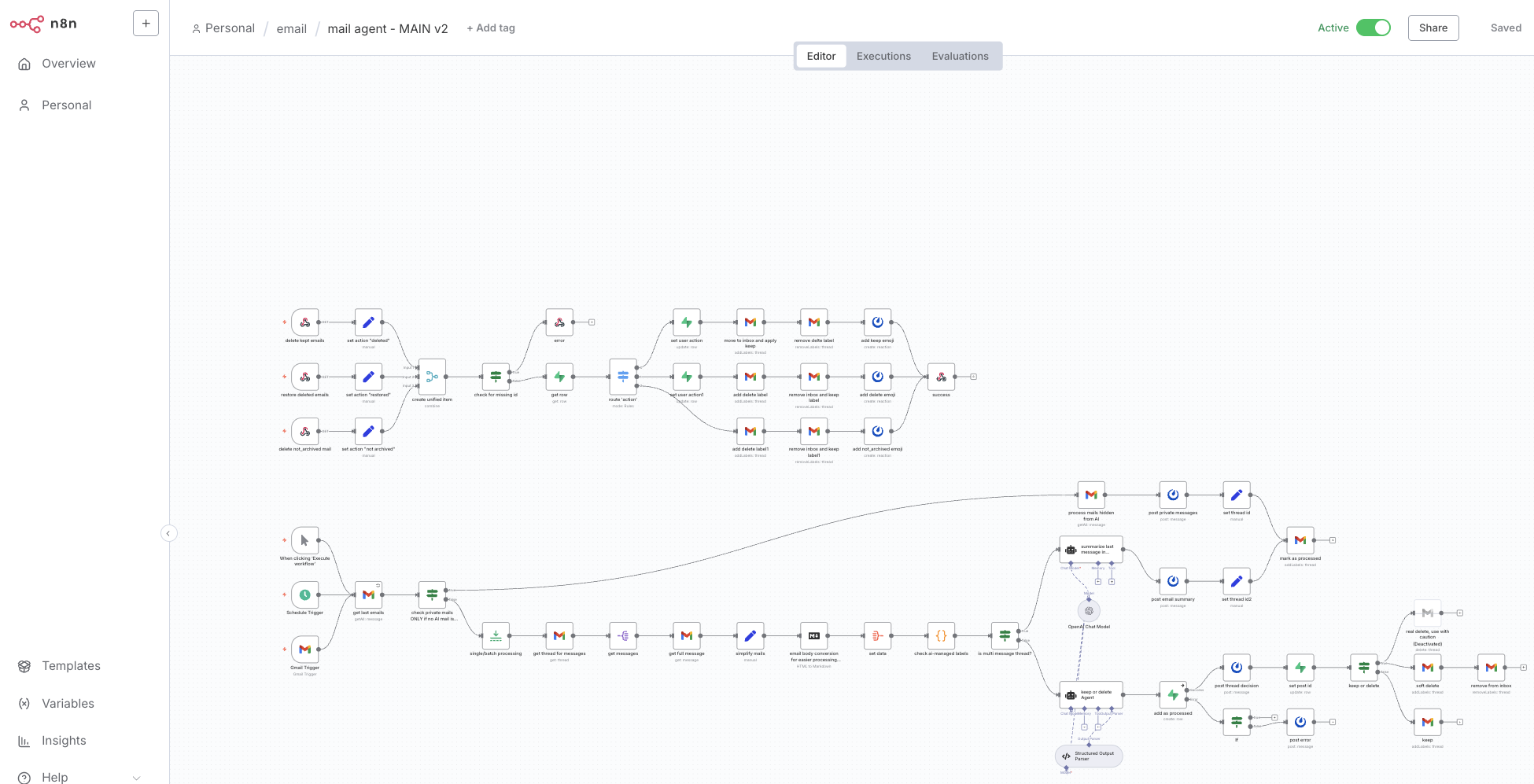
Task: Open the Evaluations tab
Action: [x=960, y=56]
